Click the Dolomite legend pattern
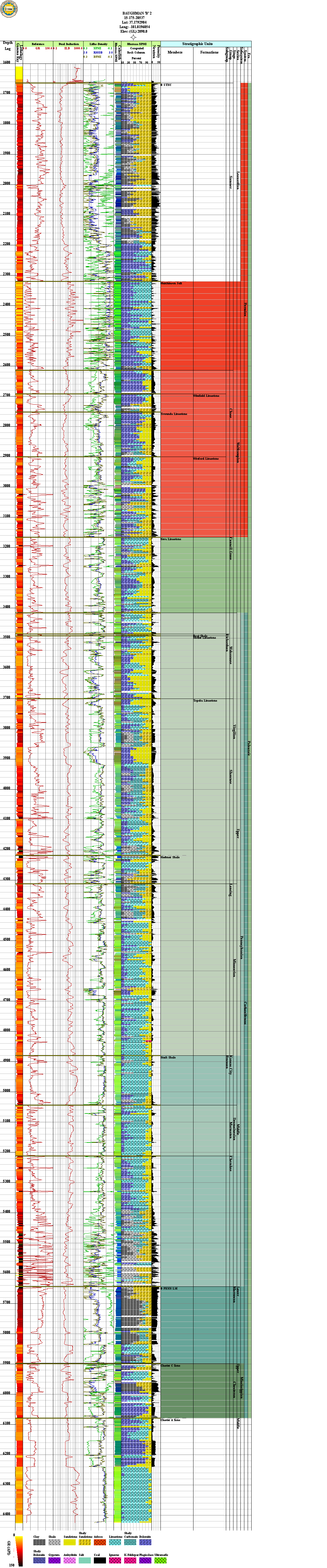 [x=145, y=1542]
